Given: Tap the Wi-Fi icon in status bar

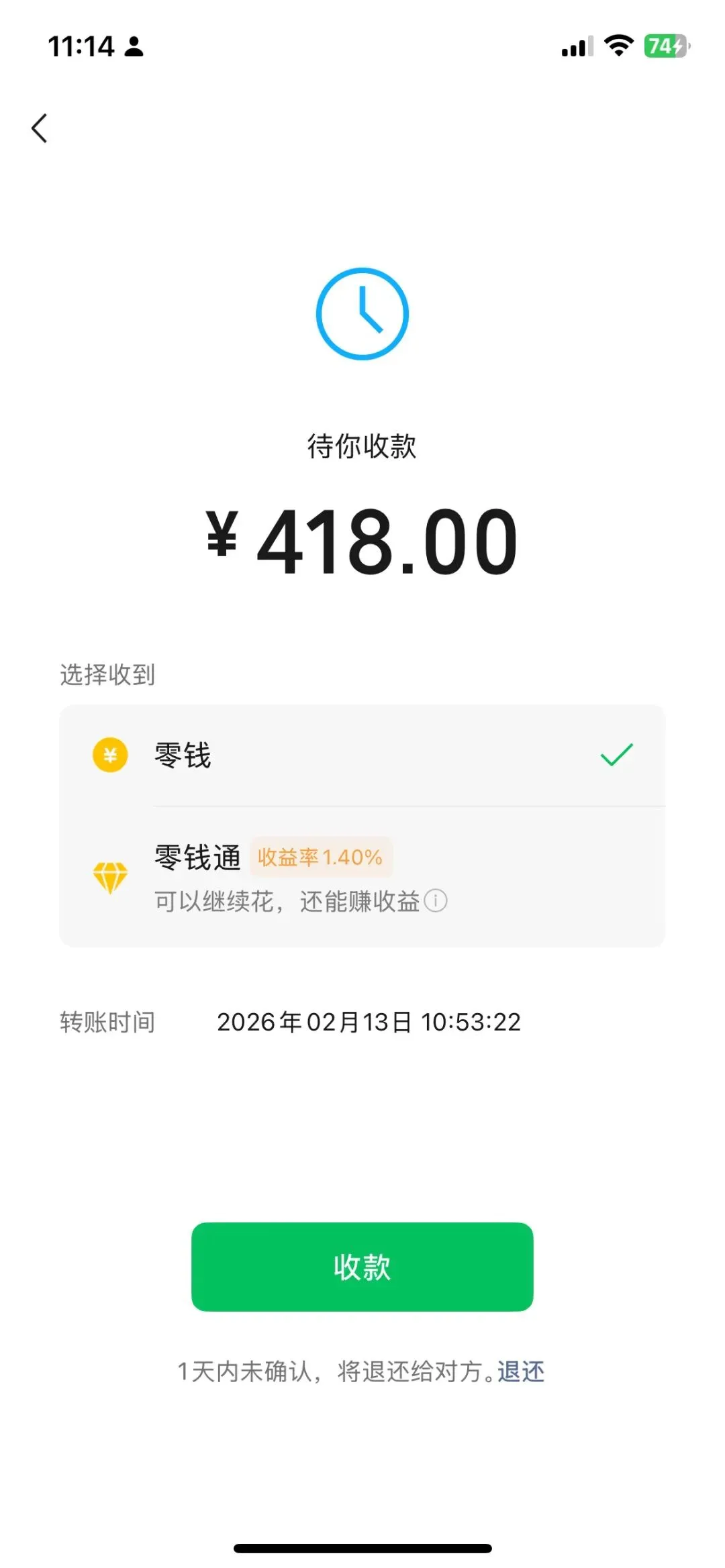Looking at the screenshot, I should point(618,46).
